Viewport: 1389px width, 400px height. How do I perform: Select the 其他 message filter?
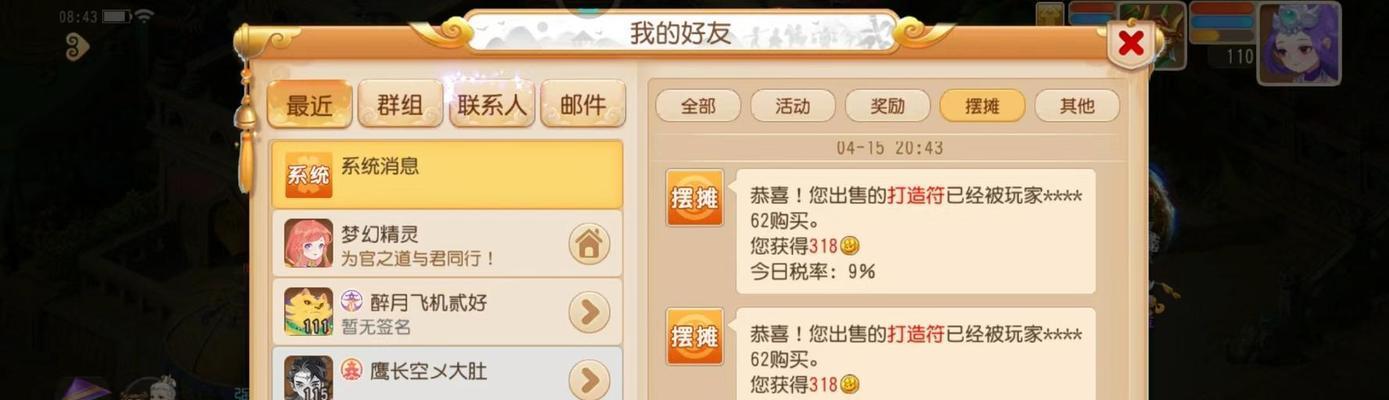(1077, 105)
